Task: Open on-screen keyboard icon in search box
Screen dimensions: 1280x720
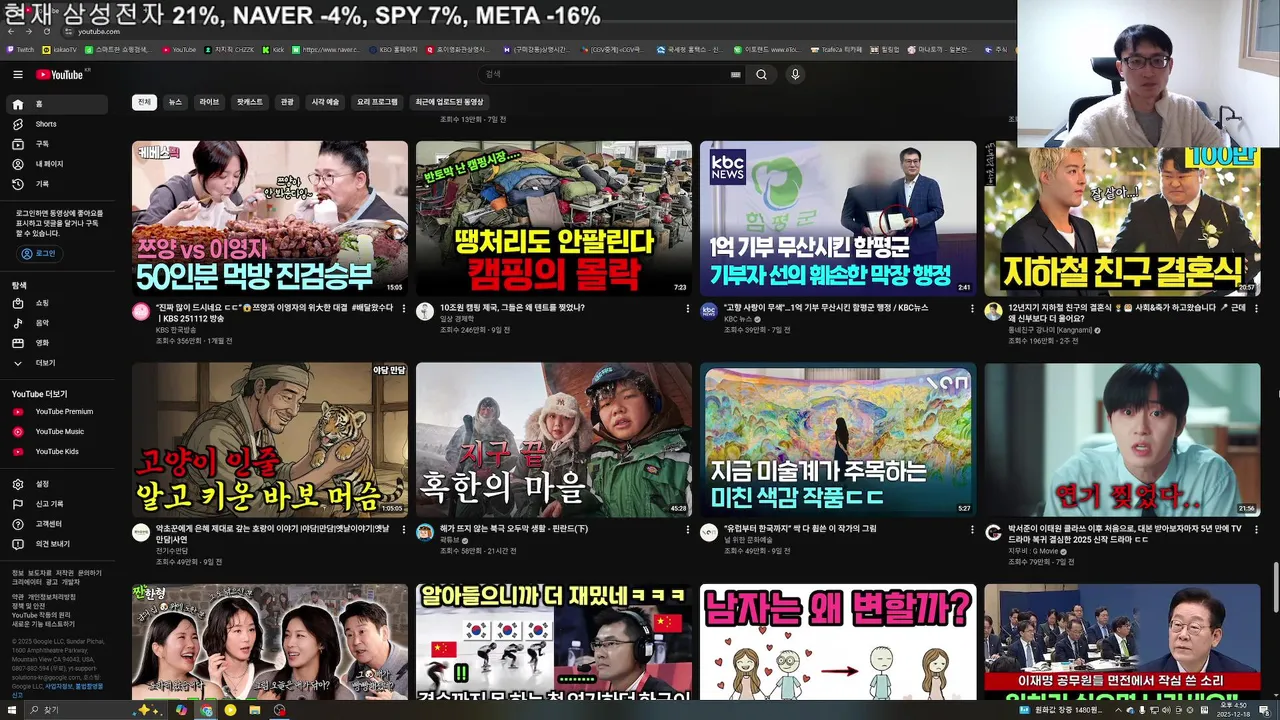Action: 736,74
